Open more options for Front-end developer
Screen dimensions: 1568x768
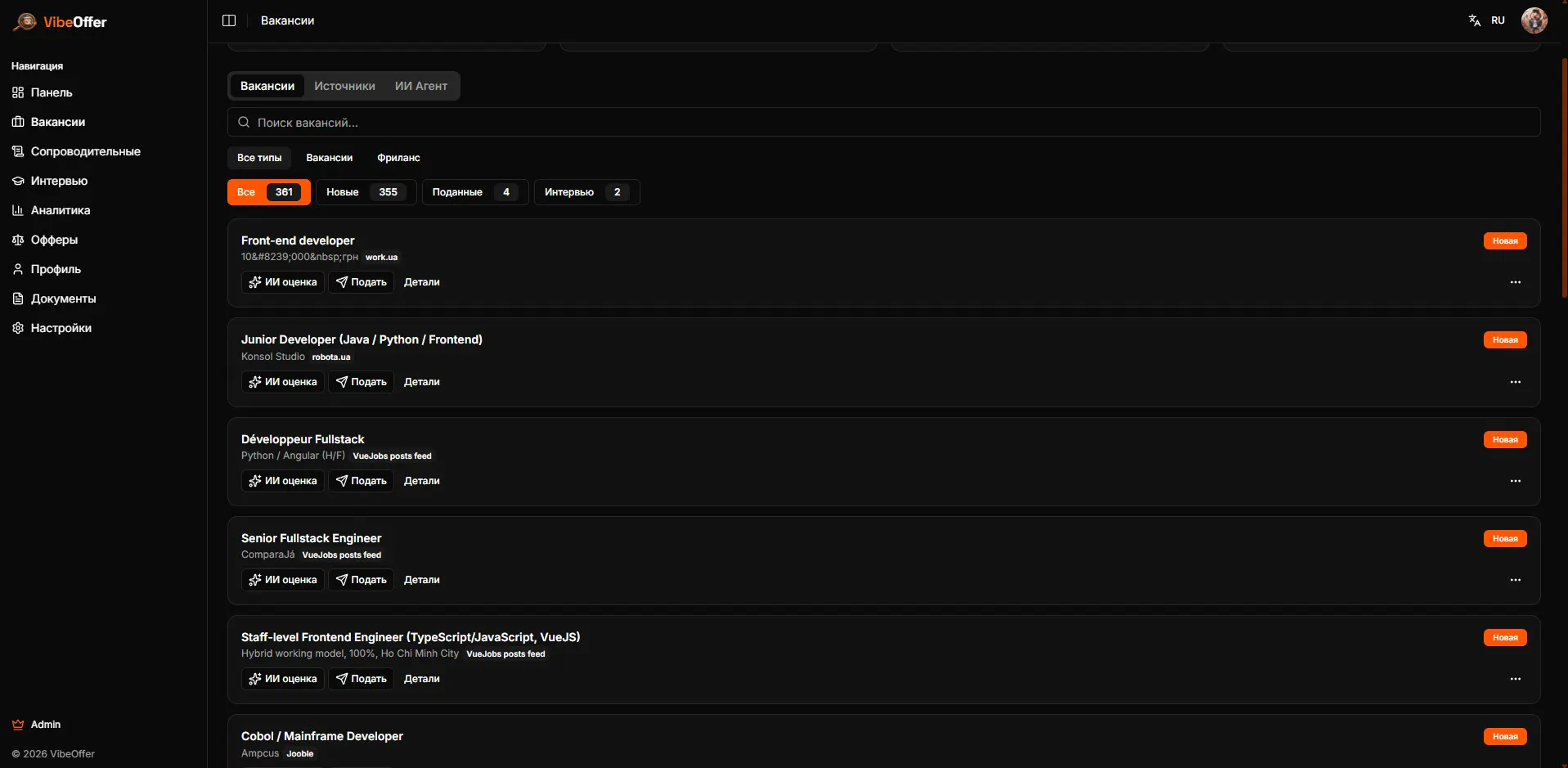point(1516,282)
